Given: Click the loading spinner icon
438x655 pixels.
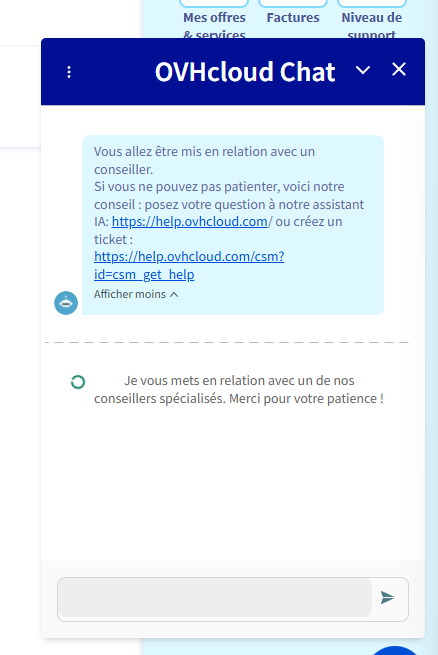Looking at the screenshot, I should 78,382.
